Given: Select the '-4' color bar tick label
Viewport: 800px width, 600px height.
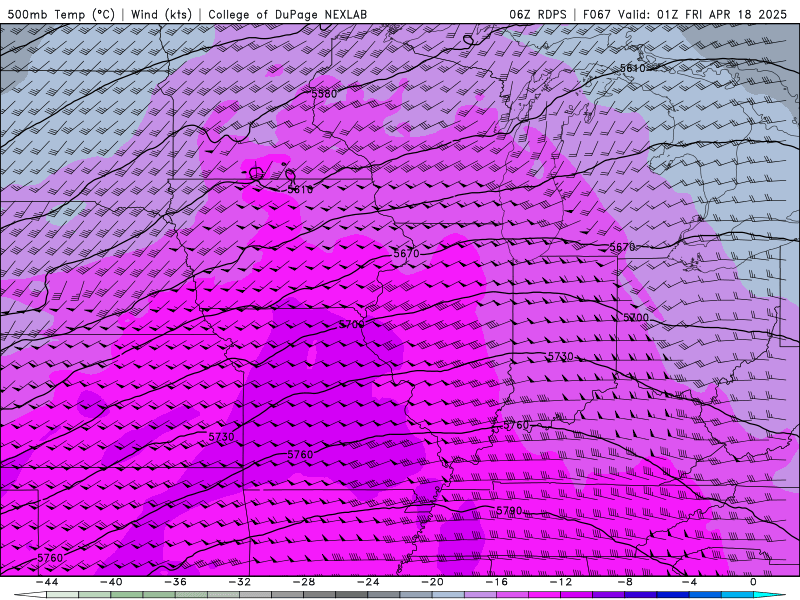Looking at the screenshot, I should (x=690, y=582).
